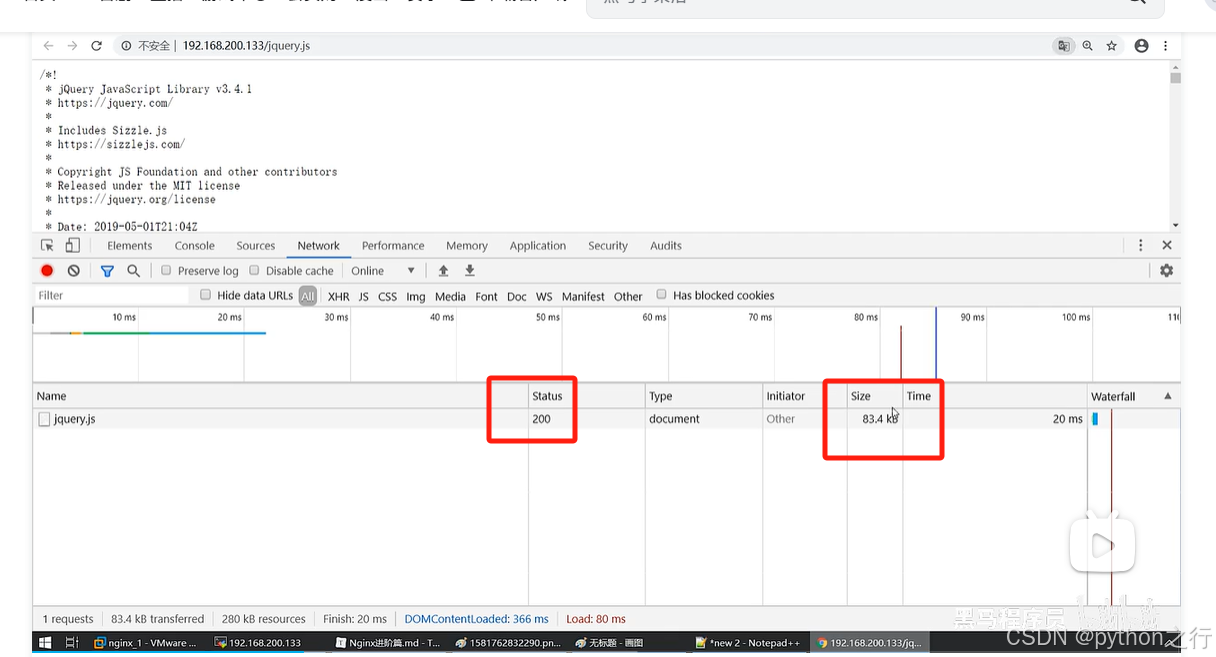Click the zoom magnifier icon in address bar
1216x657 pixels.
pyautogui.click(x=1087, y=46)
